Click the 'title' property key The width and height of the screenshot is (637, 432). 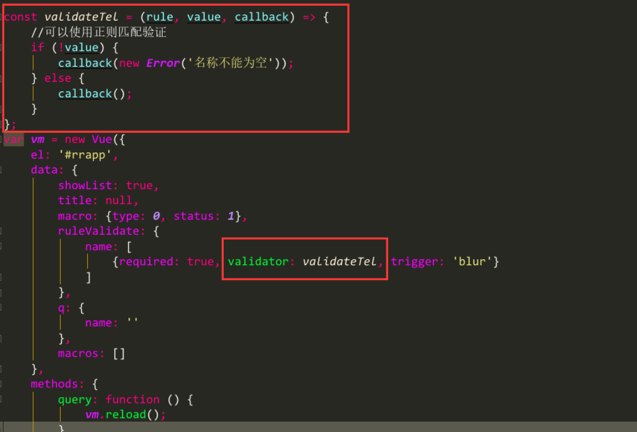(x=75, y=200)
